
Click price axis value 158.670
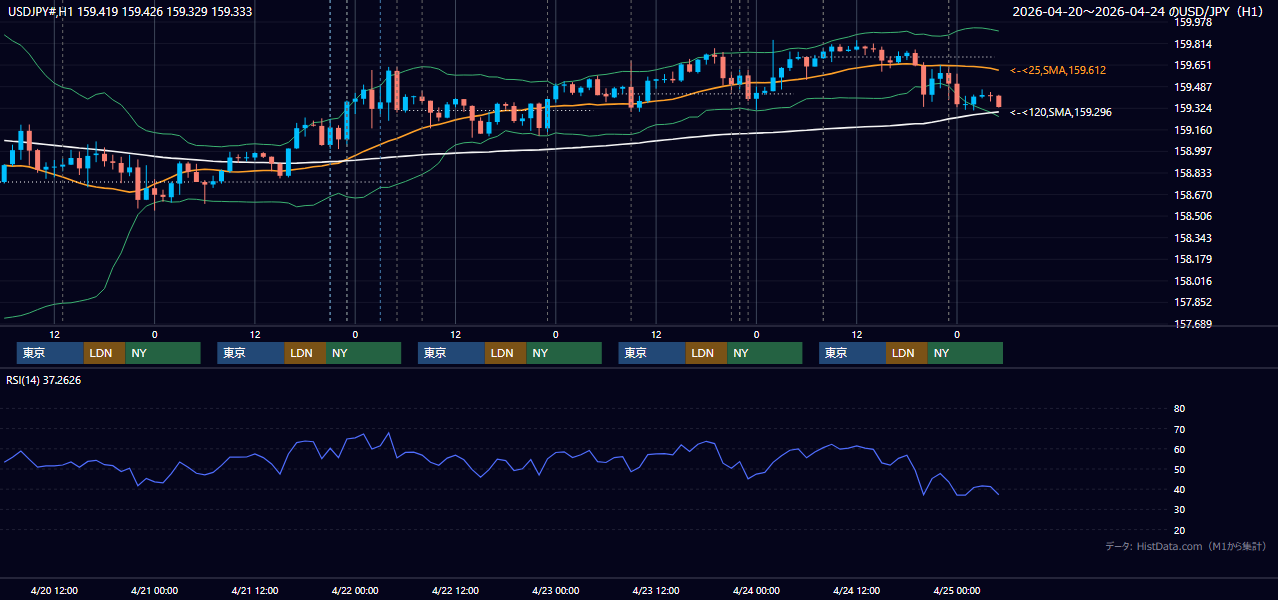point(1193,195)
